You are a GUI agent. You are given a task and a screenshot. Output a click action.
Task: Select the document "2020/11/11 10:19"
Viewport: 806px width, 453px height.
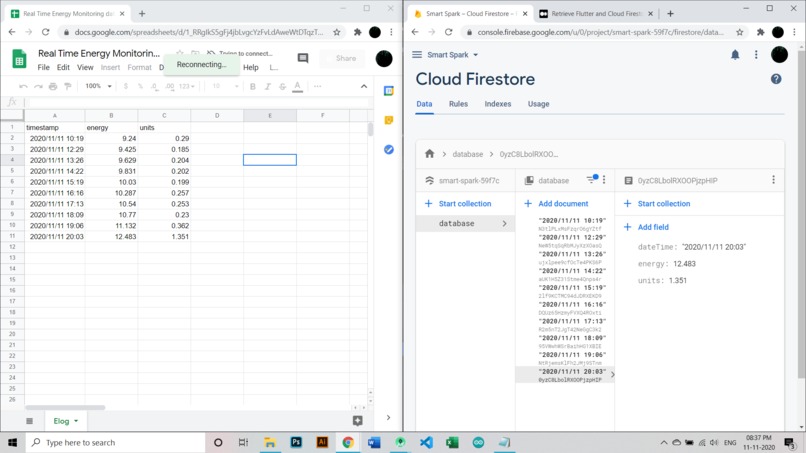(x=565, y=224)
